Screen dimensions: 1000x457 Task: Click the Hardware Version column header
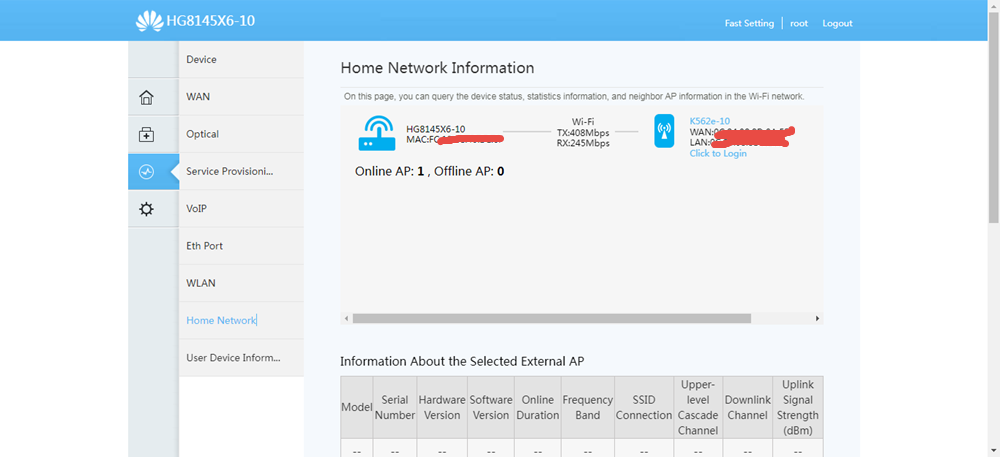click(442, 407)
